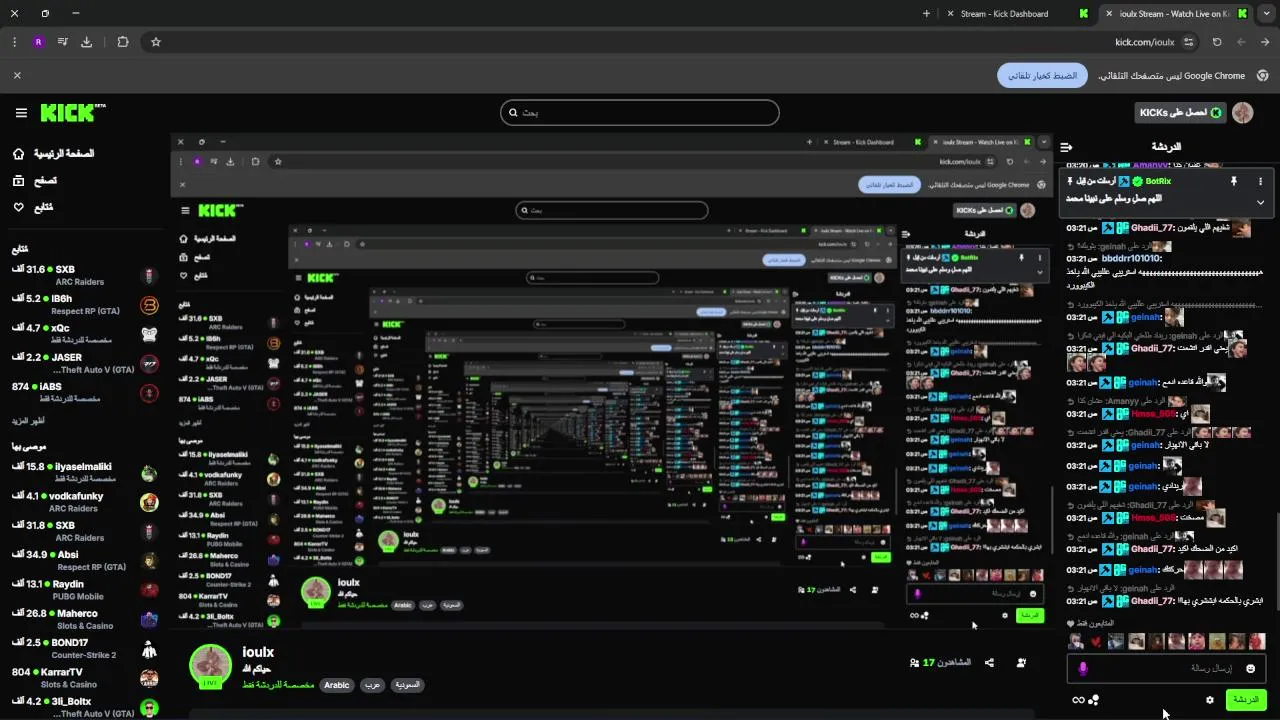Expand the pinned BotRix message chevron
Viewport: 1280px width, 720px height.
[1260, 202]
